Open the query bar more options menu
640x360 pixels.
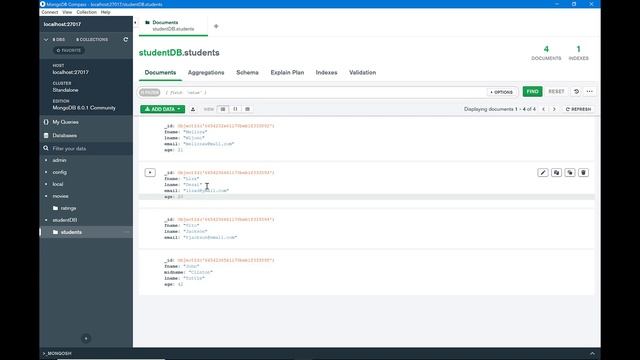(x=589, y=91)
